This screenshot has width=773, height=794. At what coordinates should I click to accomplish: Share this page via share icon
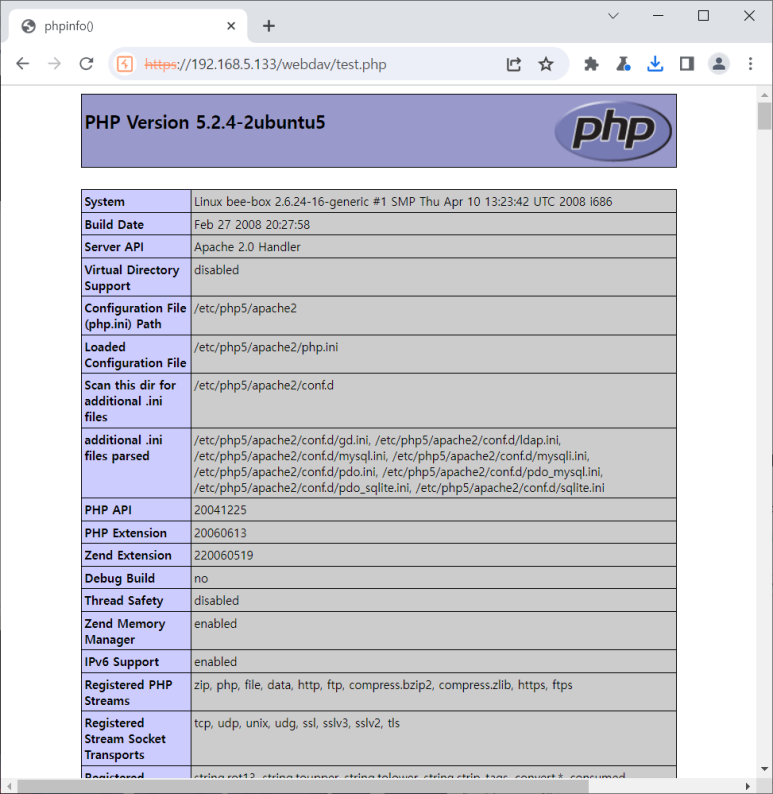pyautogui.click(x=514, y=64)
